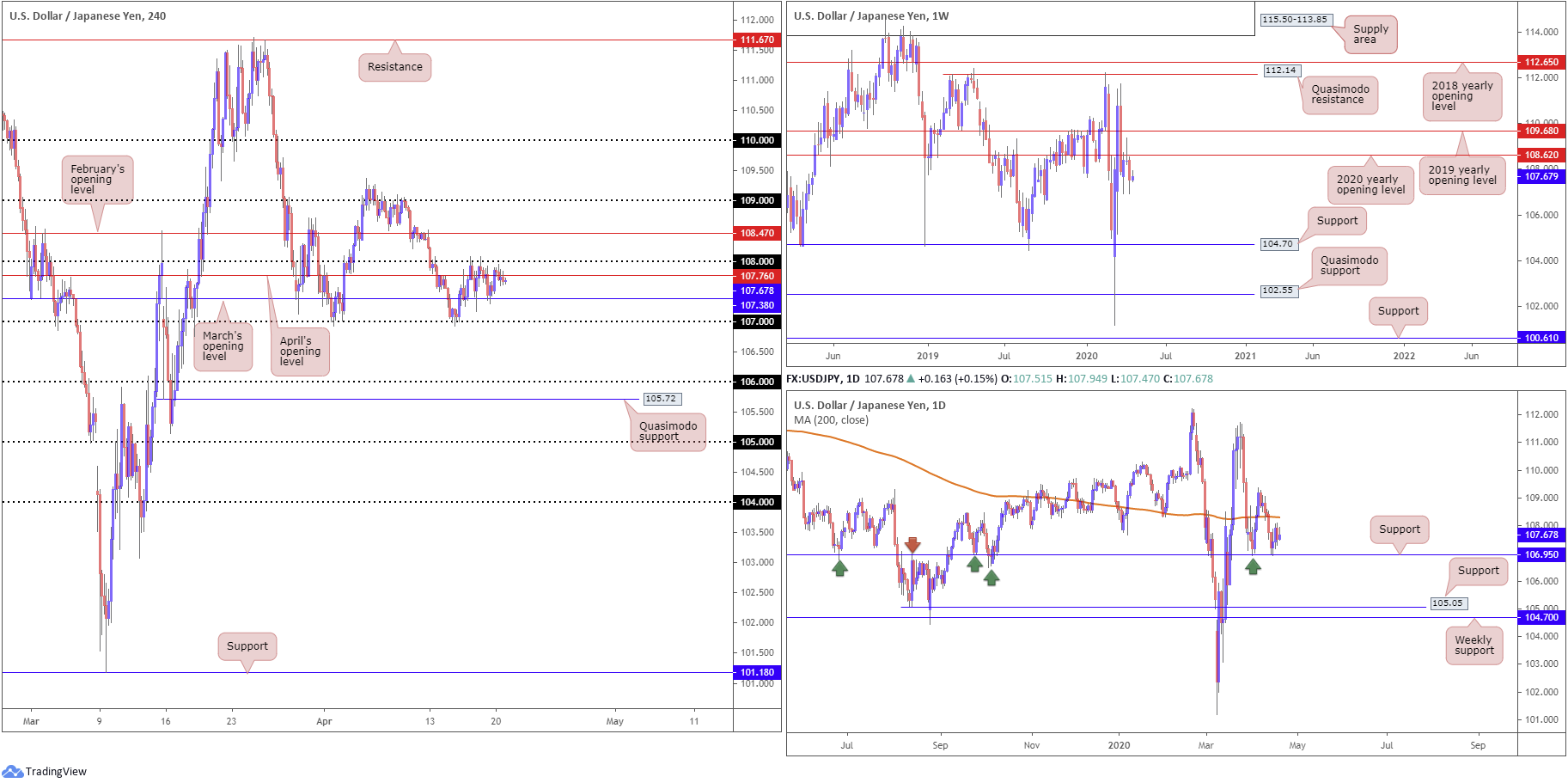
Task: Click the 112.650 red price axis label
Action: coord(1541,62)
